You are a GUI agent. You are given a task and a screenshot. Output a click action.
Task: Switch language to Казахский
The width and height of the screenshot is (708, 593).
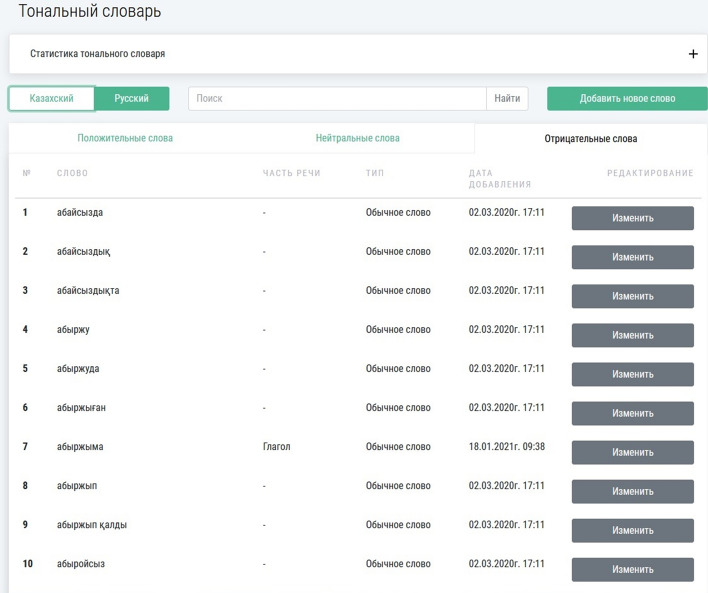(x=52, y=99)
